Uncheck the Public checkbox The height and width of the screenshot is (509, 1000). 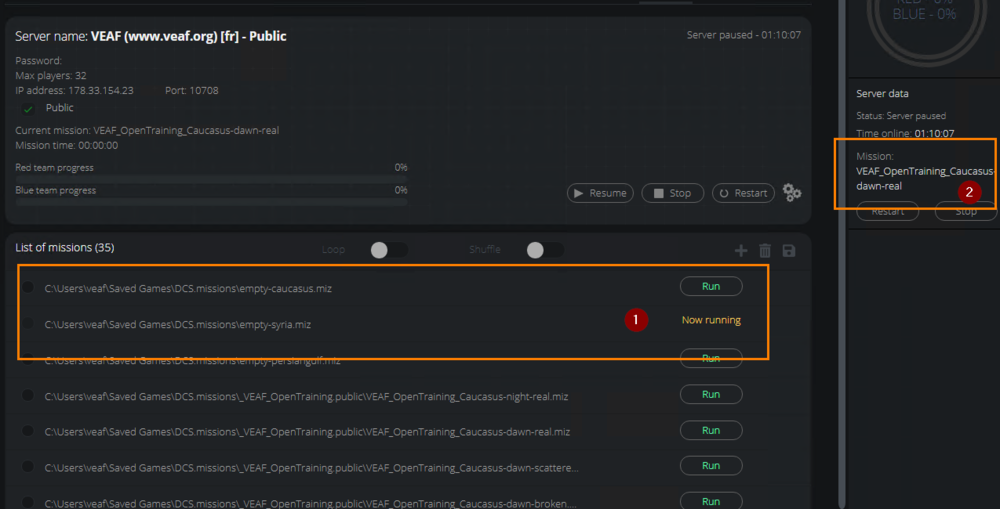pos(29,108)
